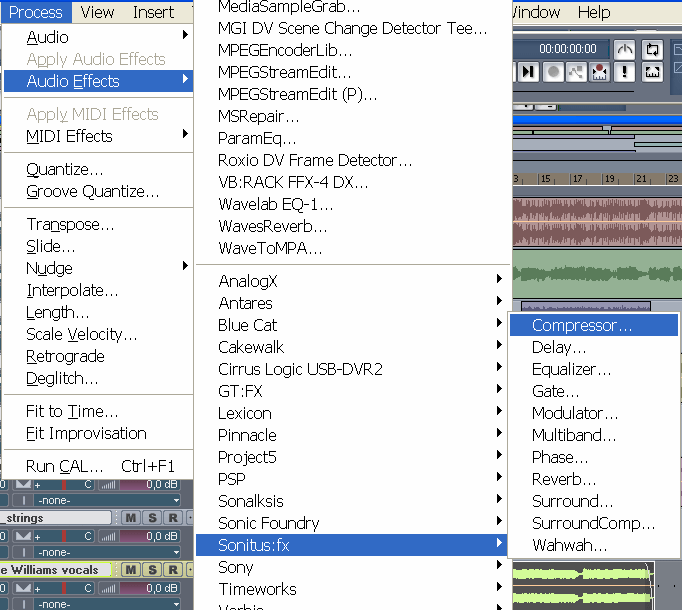Open the View menu
This screenshot has height=610, width=682.
click(x=97, y=12)
